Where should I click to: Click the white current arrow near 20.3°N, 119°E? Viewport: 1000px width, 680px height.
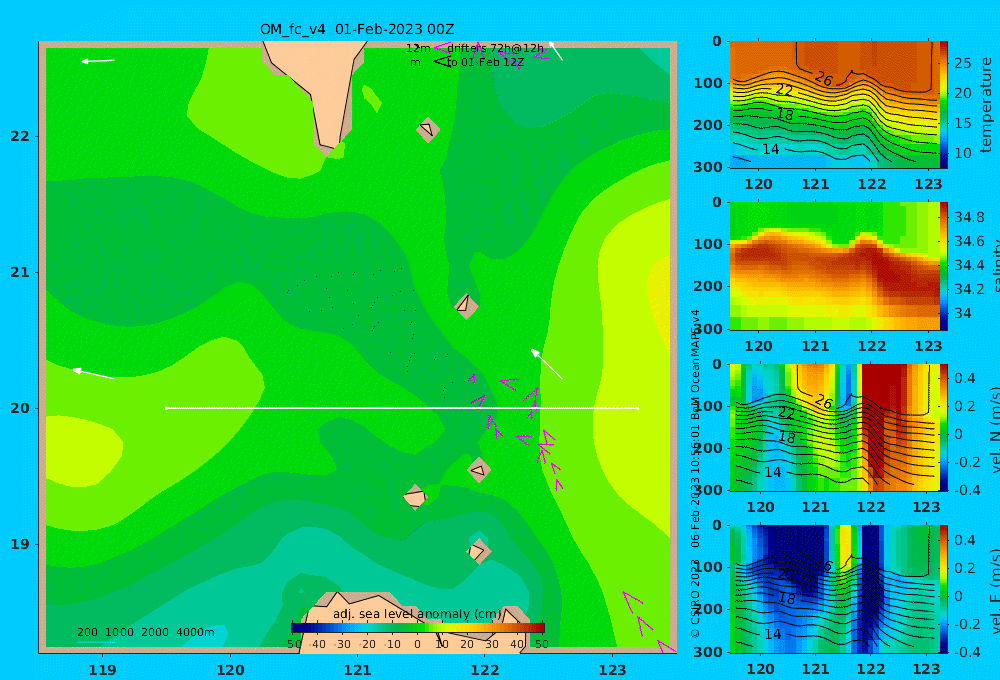(x=93, y=373)
